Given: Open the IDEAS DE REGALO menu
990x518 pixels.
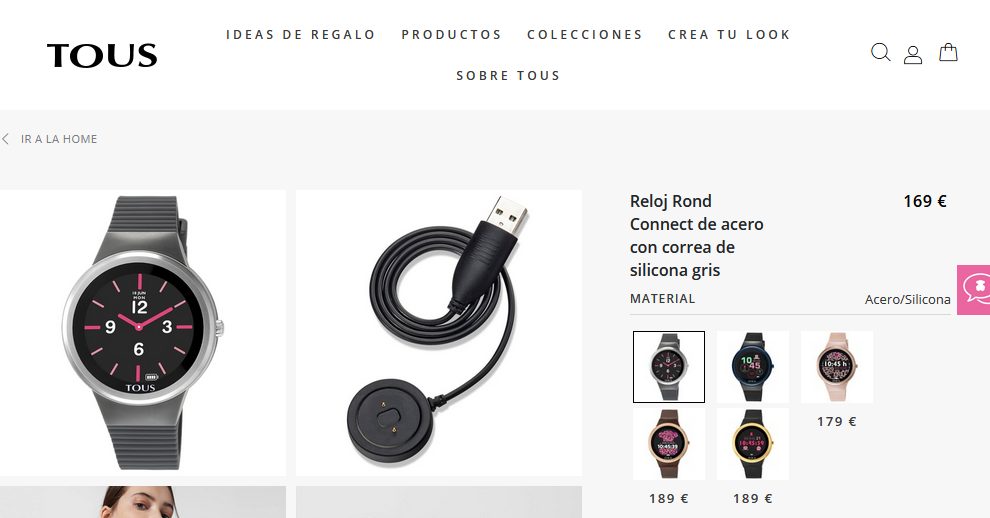Looking at the screenshot, I should click(x=301, y=35).
